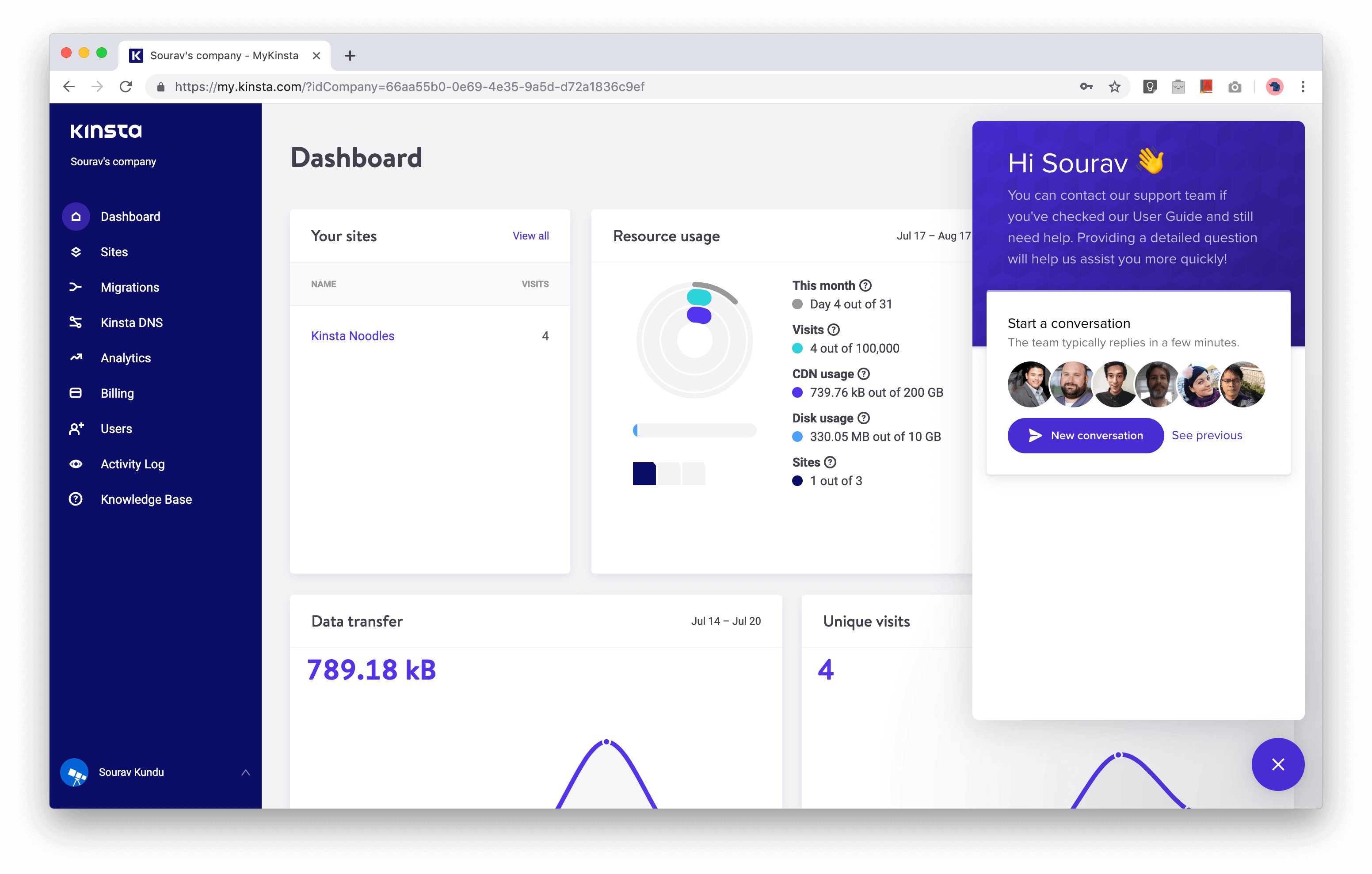The height and width of the screenshot is (874, 1372).
Task: Expand the Sourav Kundu user menu chevron
Action: pyautogui.click(x=246, y=772)
